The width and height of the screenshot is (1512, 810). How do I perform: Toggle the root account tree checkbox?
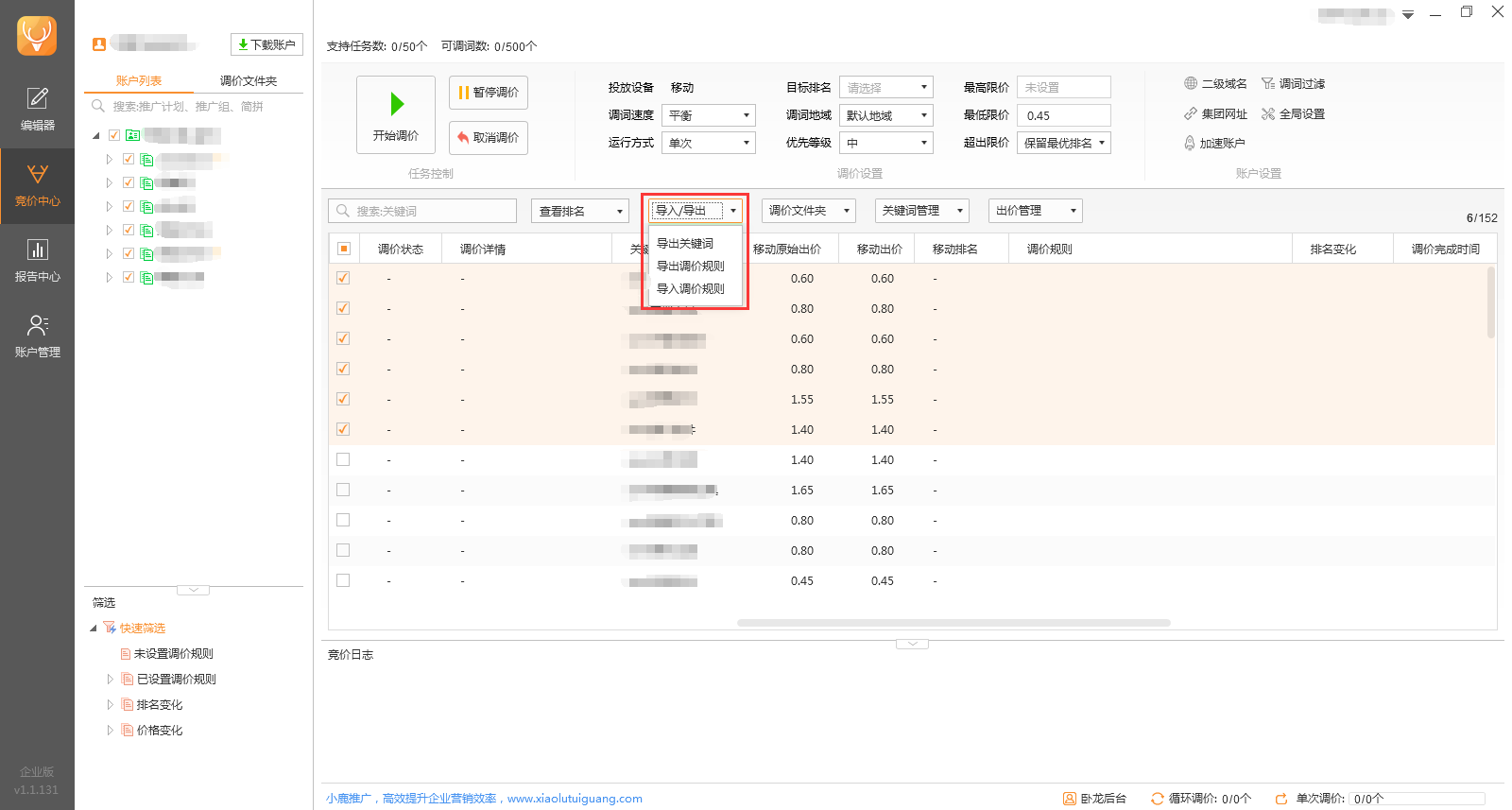click(114, 135)
